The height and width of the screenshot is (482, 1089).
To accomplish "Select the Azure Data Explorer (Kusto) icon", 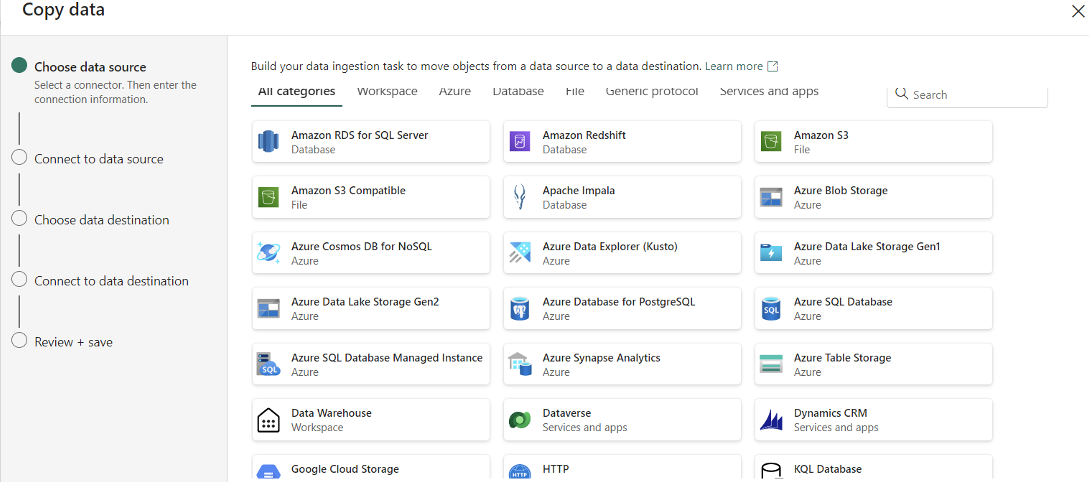I will (x=519, y=253).
